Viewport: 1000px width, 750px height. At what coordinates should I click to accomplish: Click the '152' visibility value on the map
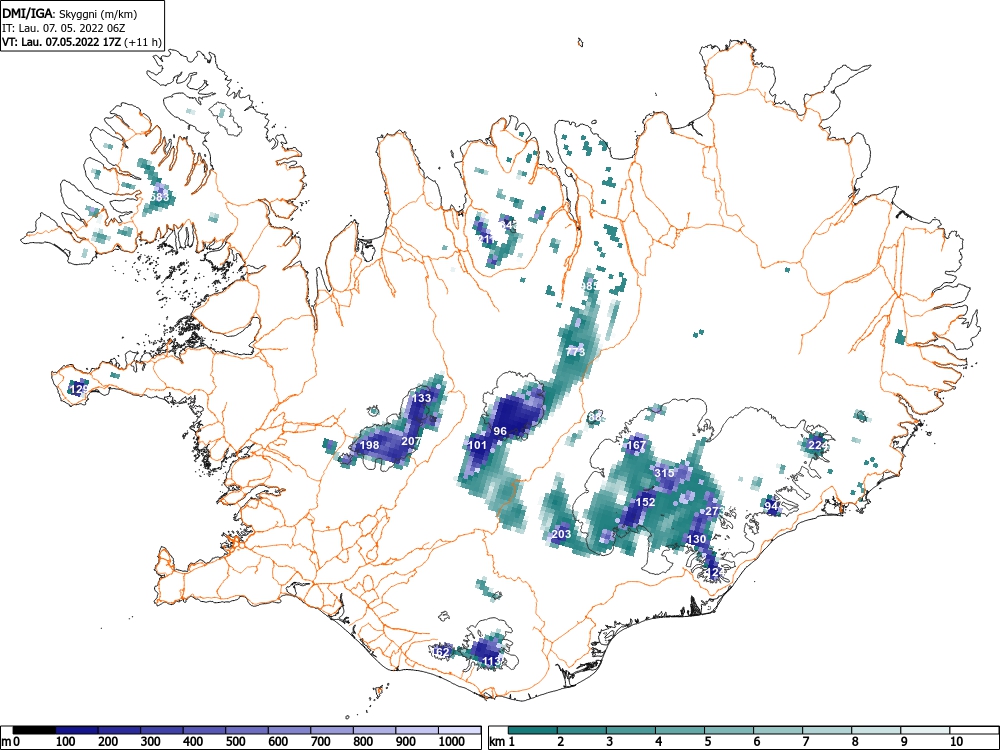coord(645,503)
